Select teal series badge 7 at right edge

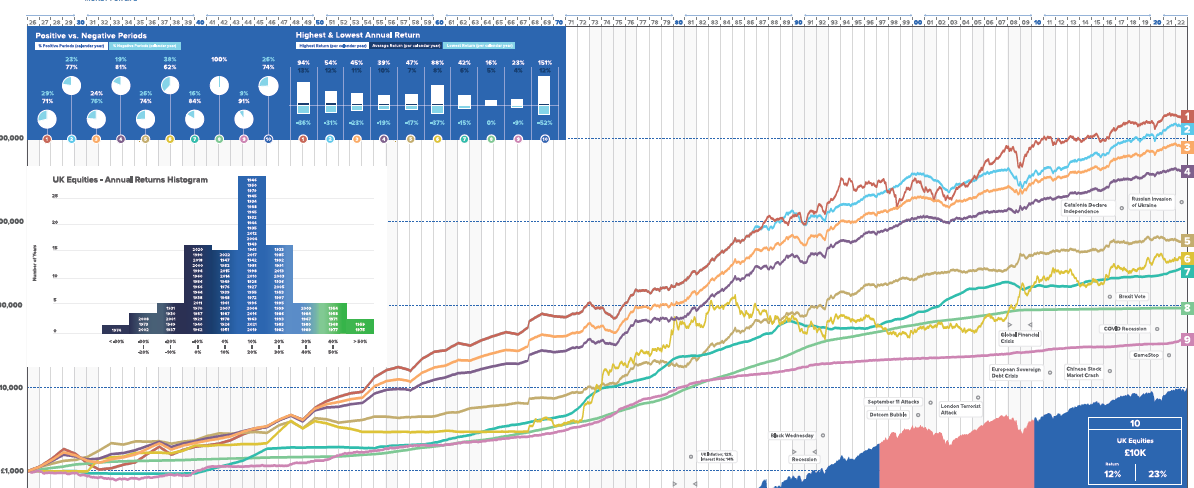click(x=1186, y=272)
